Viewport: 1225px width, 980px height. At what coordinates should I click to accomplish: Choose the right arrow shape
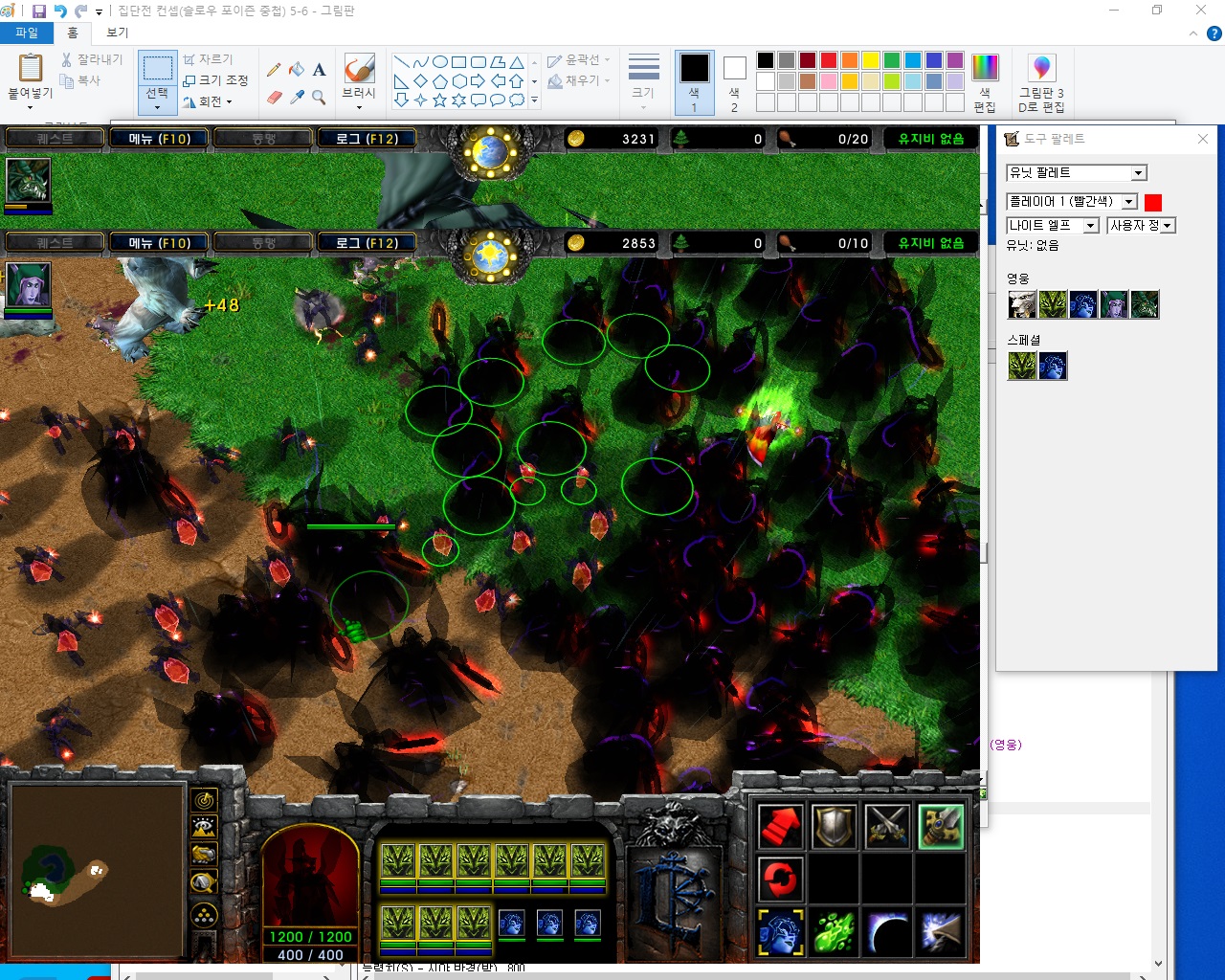pyautogui.click(x=478, y=81)
